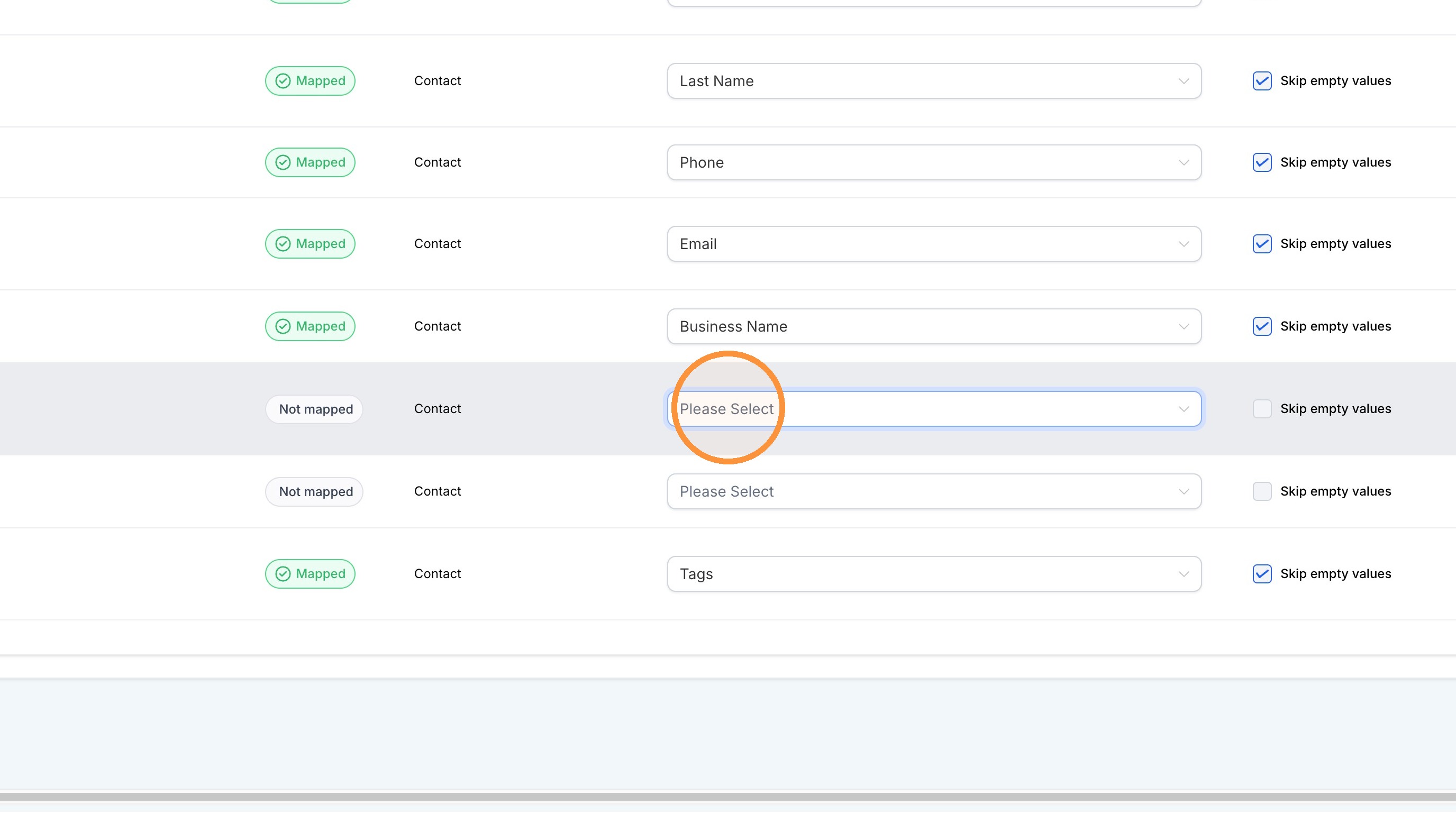Click the Mapped badge beside Email
This screenshot has width=1456, height=814.
pos(311,244)
